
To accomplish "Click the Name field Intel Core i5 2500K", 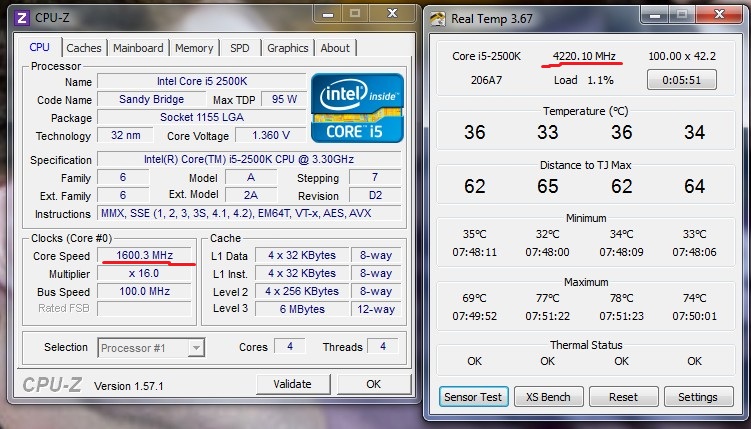I will pos(202,81).
